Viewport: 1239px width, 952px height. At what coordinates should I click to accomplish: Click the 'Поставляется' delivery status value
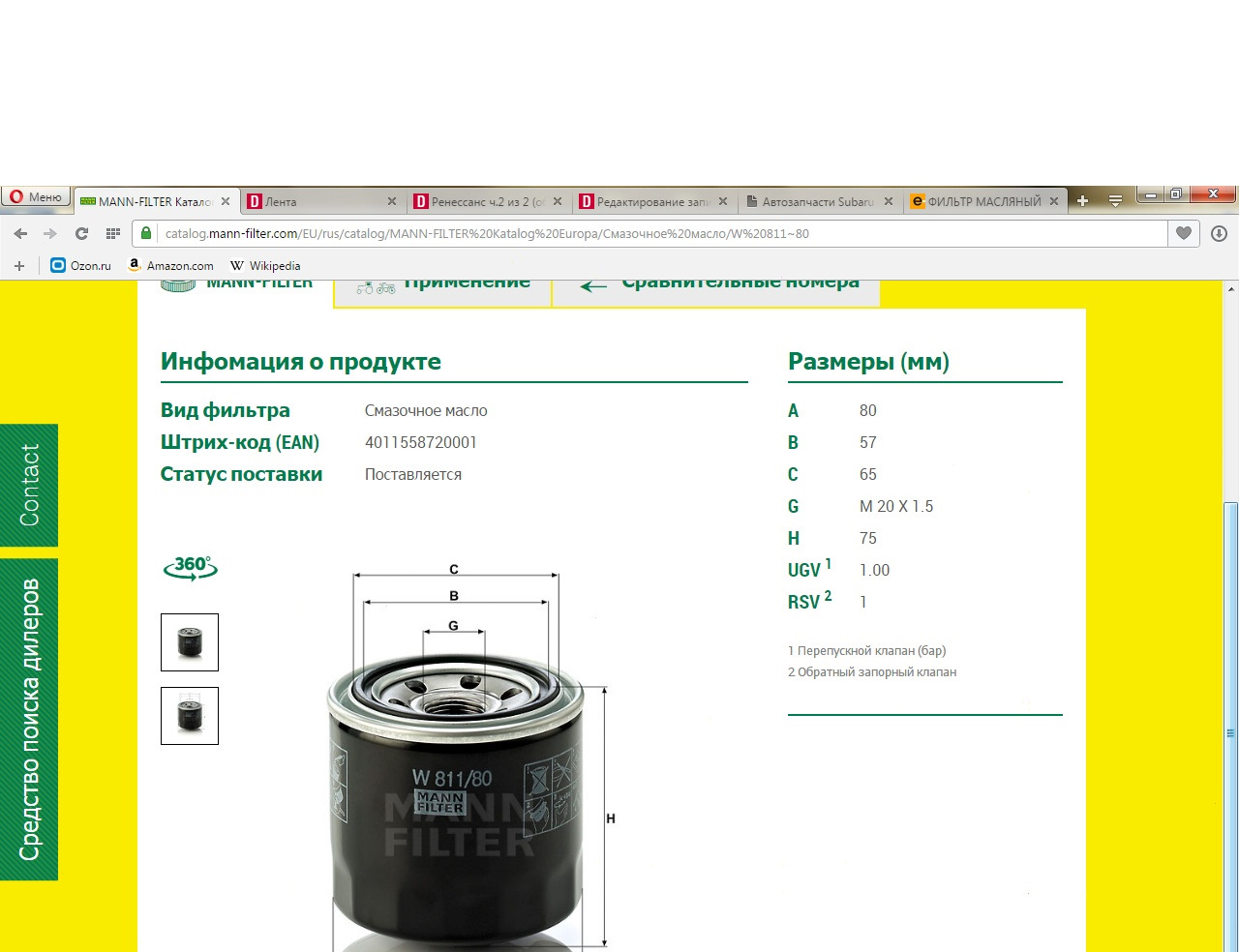coord(413,474)
